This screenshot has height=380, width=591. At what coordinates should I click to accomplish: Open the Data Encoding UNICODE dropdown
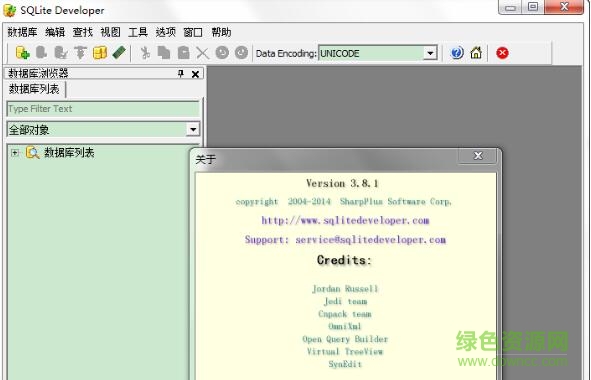[x=430, y=54]
